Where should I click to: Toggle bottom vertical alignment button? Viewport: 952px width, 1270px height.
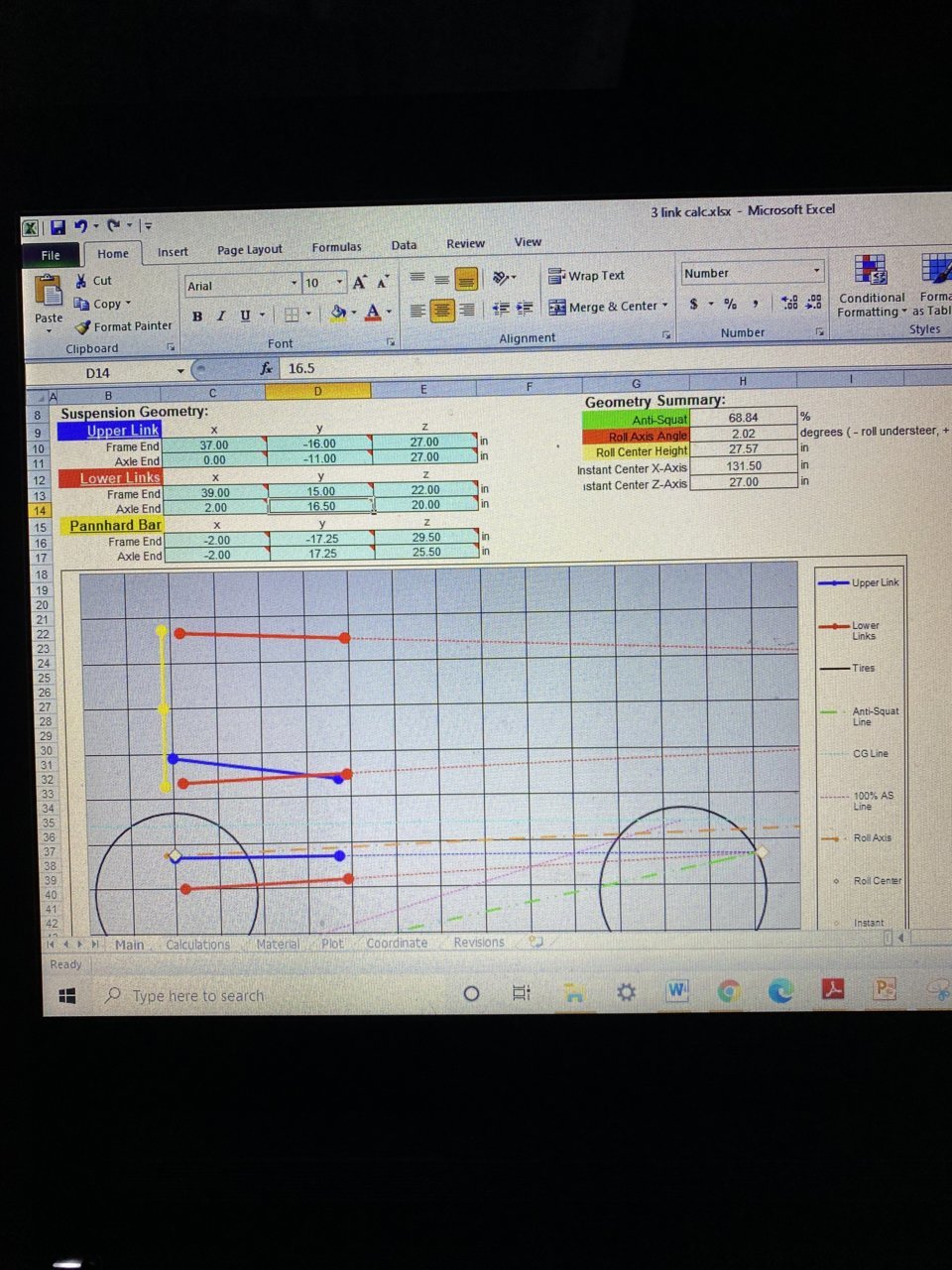pyautogui.click(x=466, y=279)
